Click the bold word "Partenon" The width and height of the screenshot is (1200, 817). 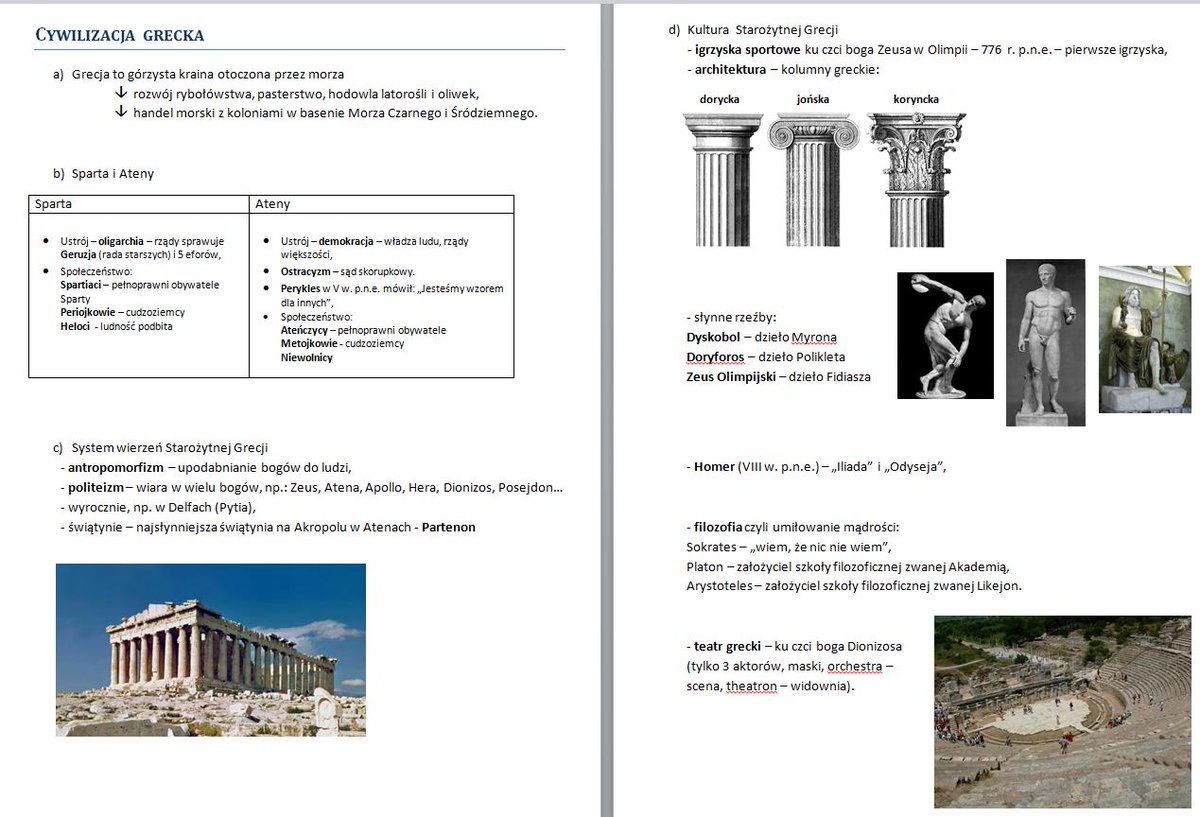point(449,527)
